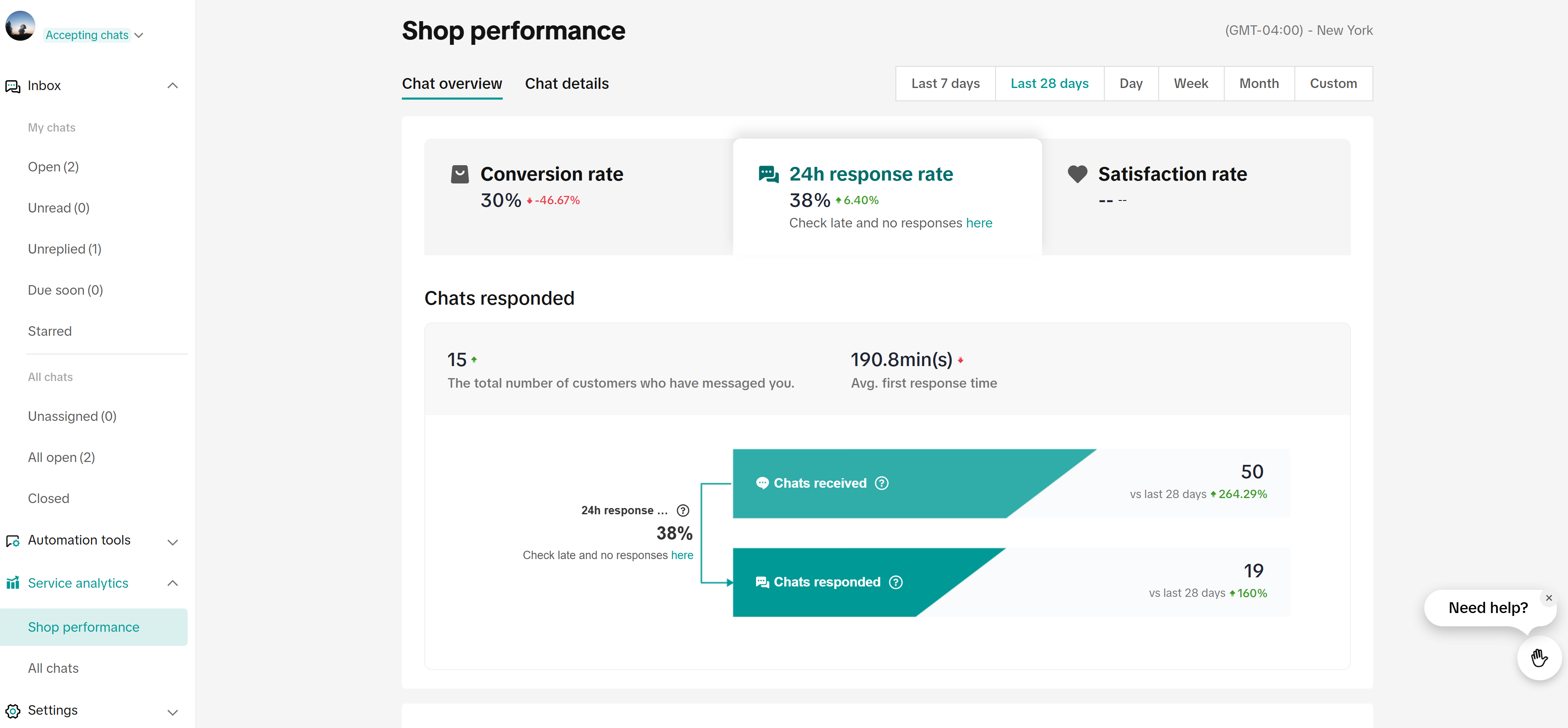1568x728 pixels.
Task: Click the Settings gear icon in sidebar
Action: (x=13, y=711)
